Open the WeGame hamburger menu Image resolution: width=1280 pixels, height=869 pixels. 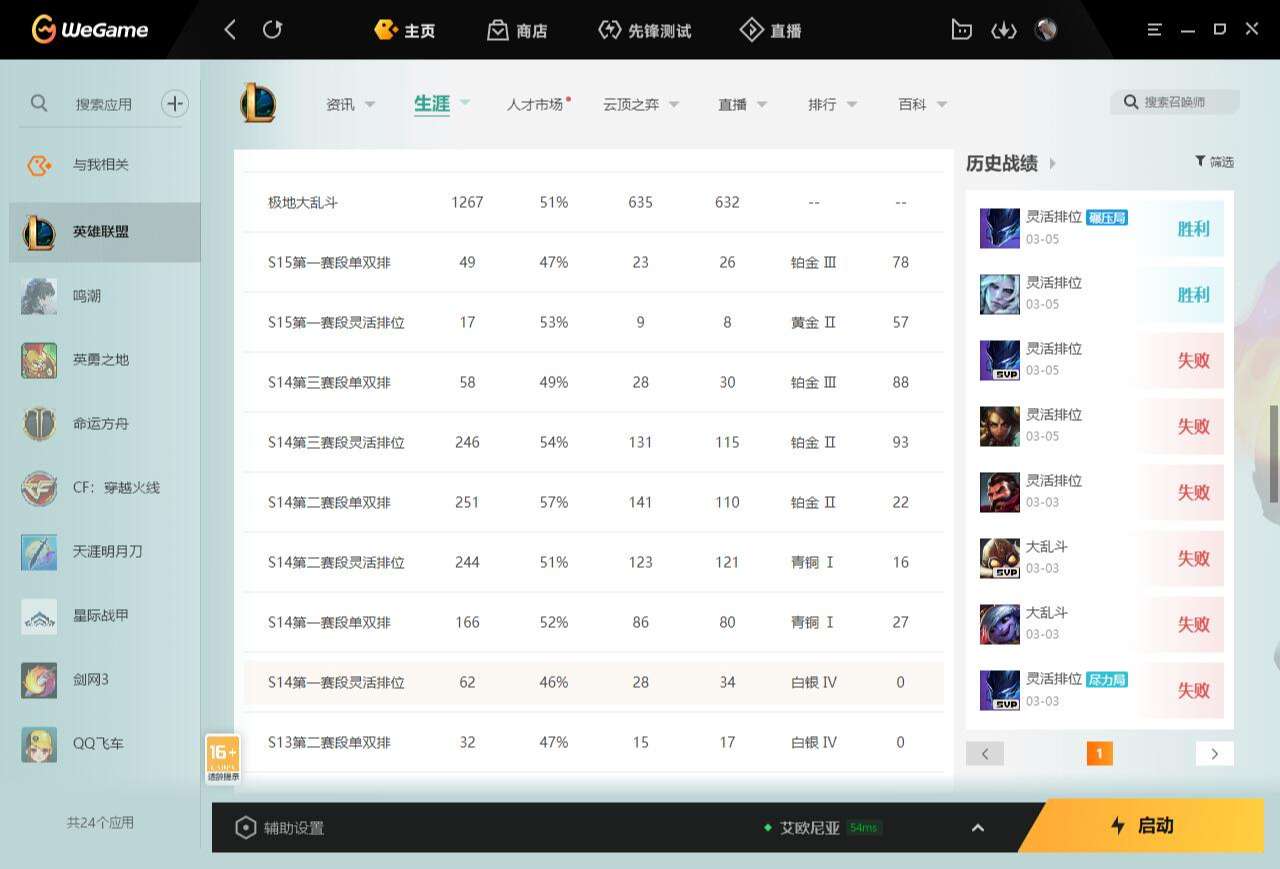[x=1154, y=30]
